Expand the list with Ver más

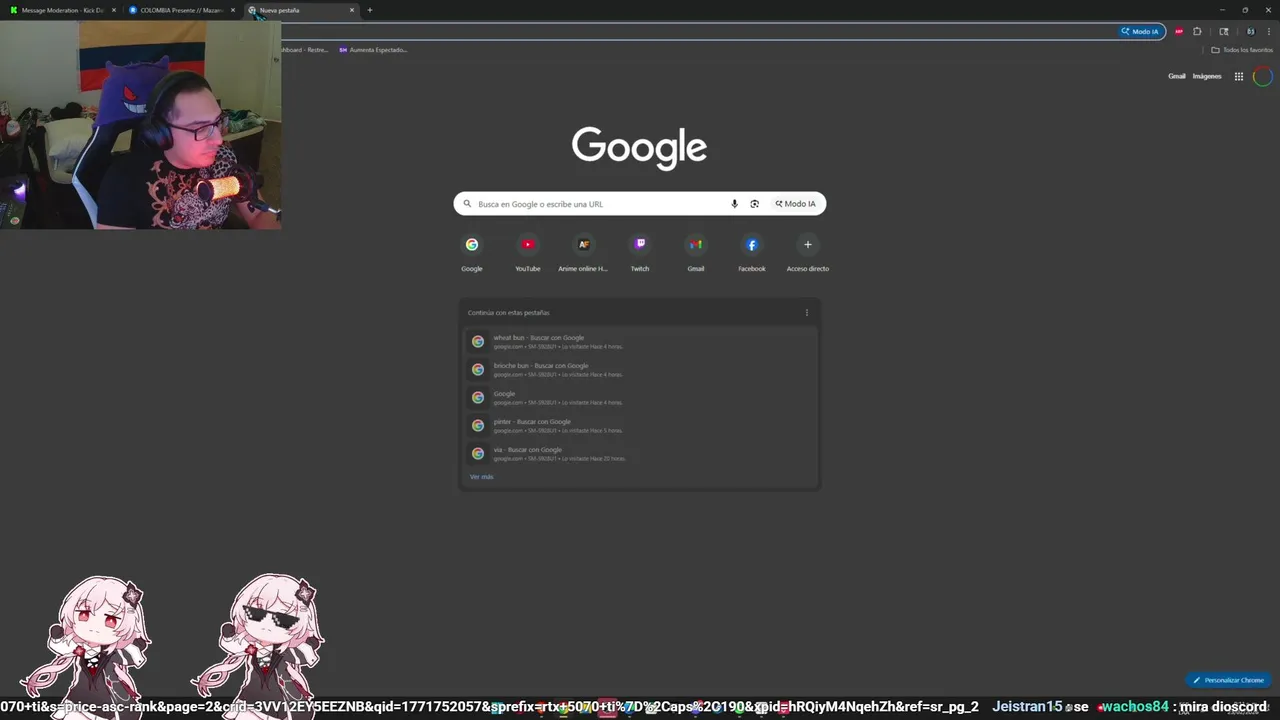click(481, 477)
